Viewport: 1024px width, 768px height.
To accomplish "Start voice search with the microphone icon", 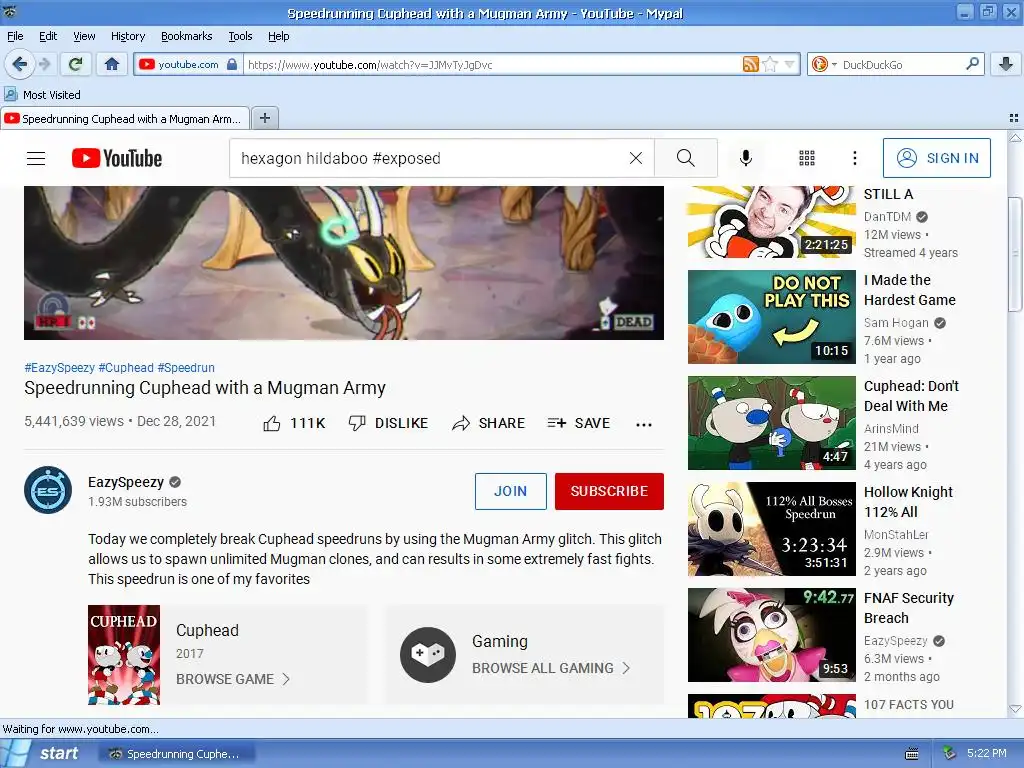I will (x=746, y=158).
